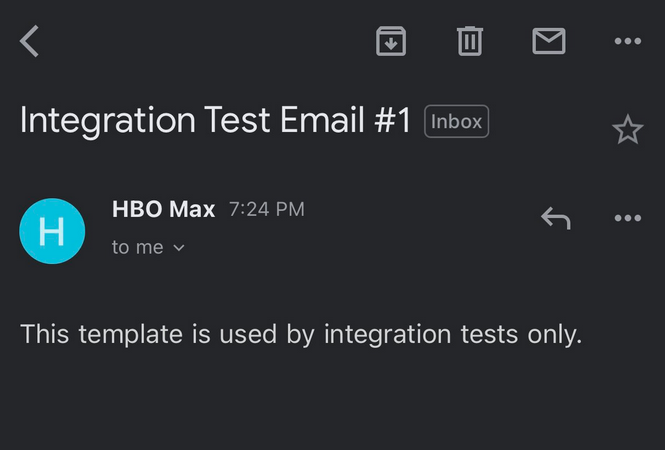Tap the 7:24 PM timestamp
Image resolution: width=665 pixels, height=450 pixels.
tap(267, 209)
